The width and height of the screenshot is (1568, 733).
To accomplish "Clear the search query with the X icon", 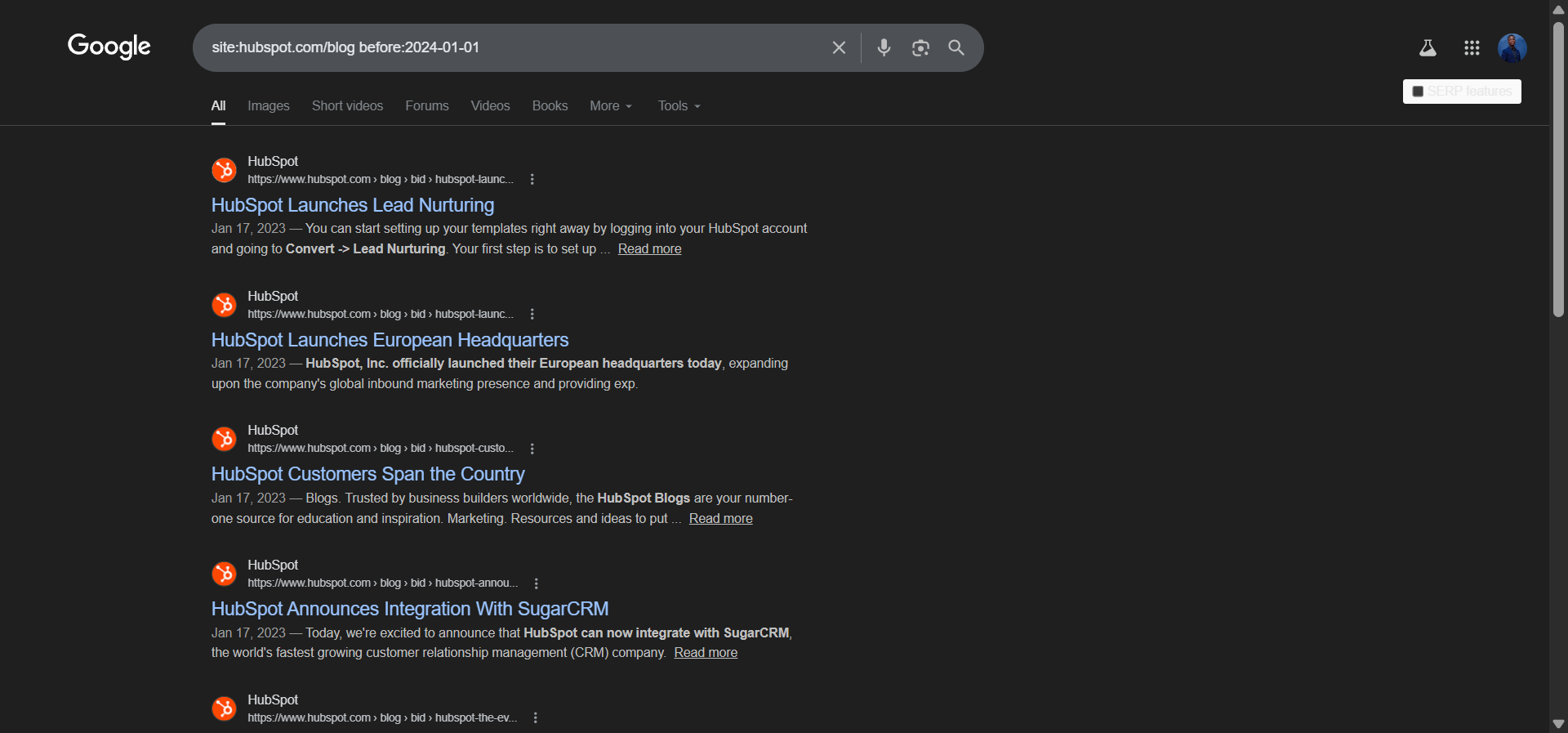I will 839,47.
